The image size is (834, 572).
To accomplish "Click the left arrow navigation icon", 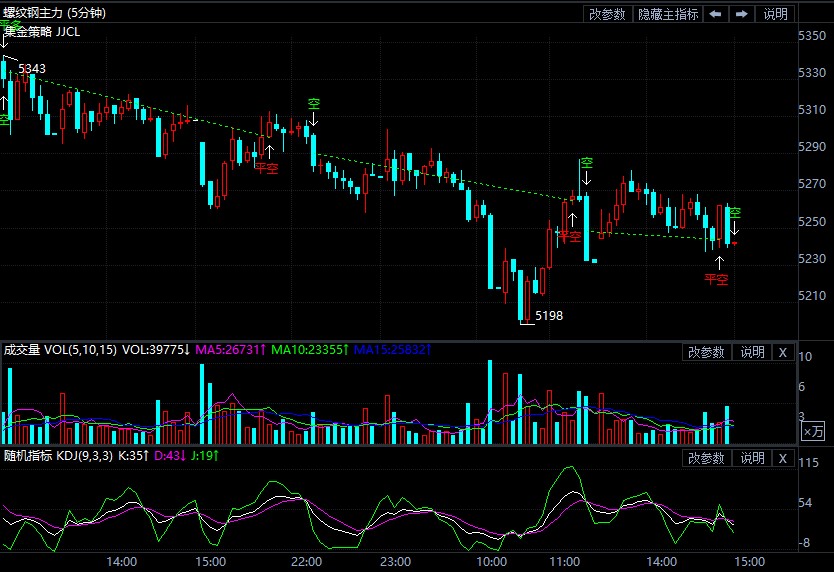I will click(x=716, y=14).
